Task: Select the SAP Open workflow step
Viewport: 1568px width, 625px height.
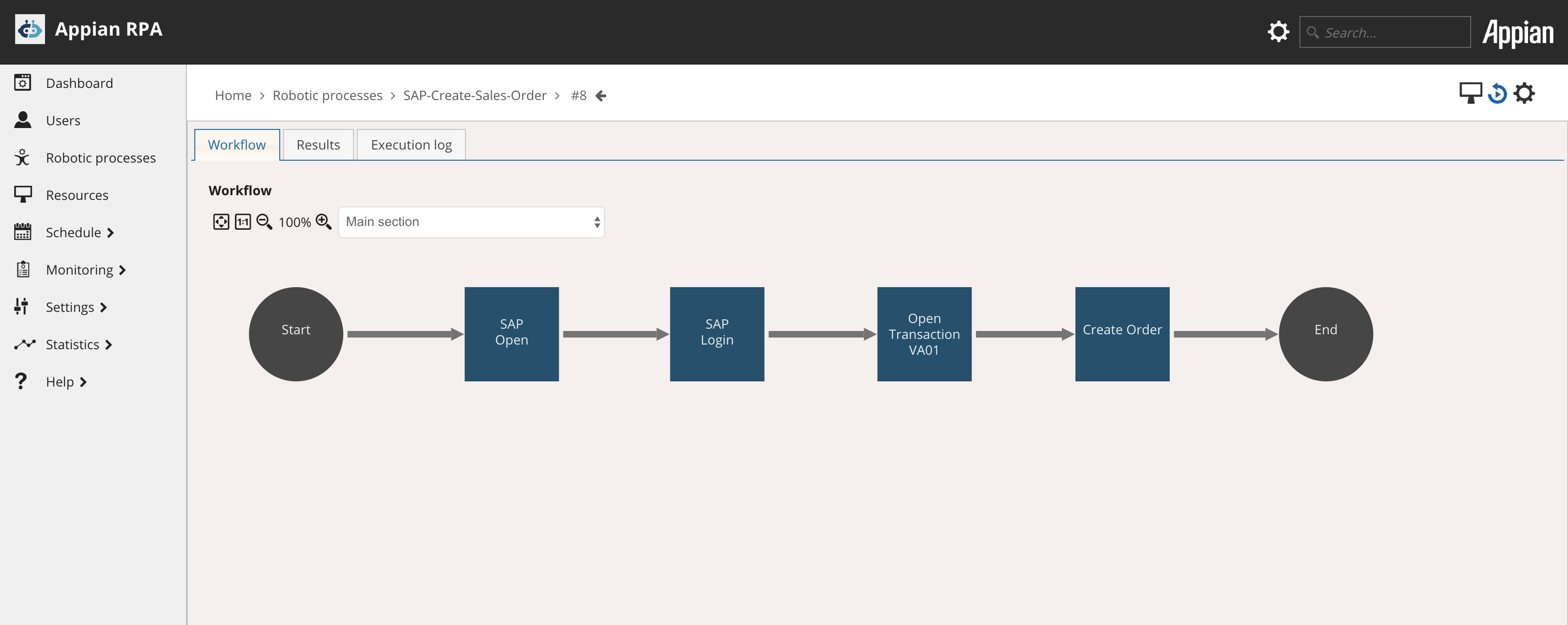Action: click(512, 334)
